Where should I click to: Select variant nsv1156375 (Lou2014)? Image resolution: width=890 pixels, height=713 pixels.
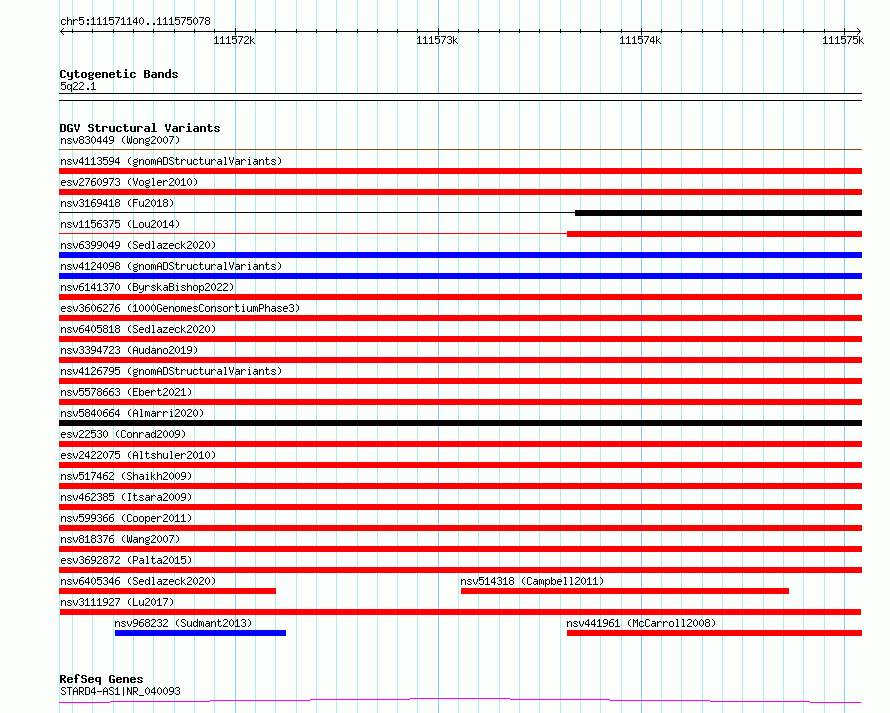[x=120, y=224]
